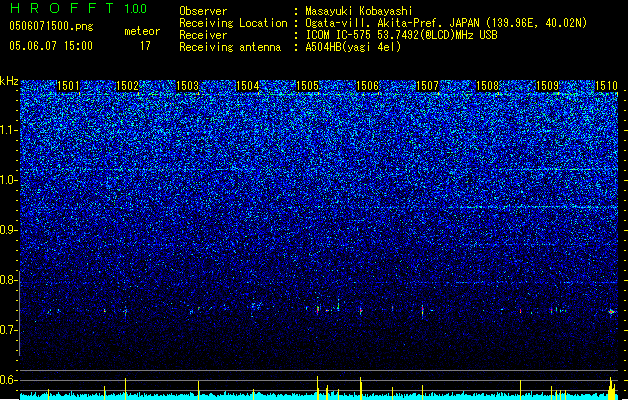Click the 1502 time marker
Image resolution: width=629 pixels, height=400 pixels.
[x=127, y=86]
